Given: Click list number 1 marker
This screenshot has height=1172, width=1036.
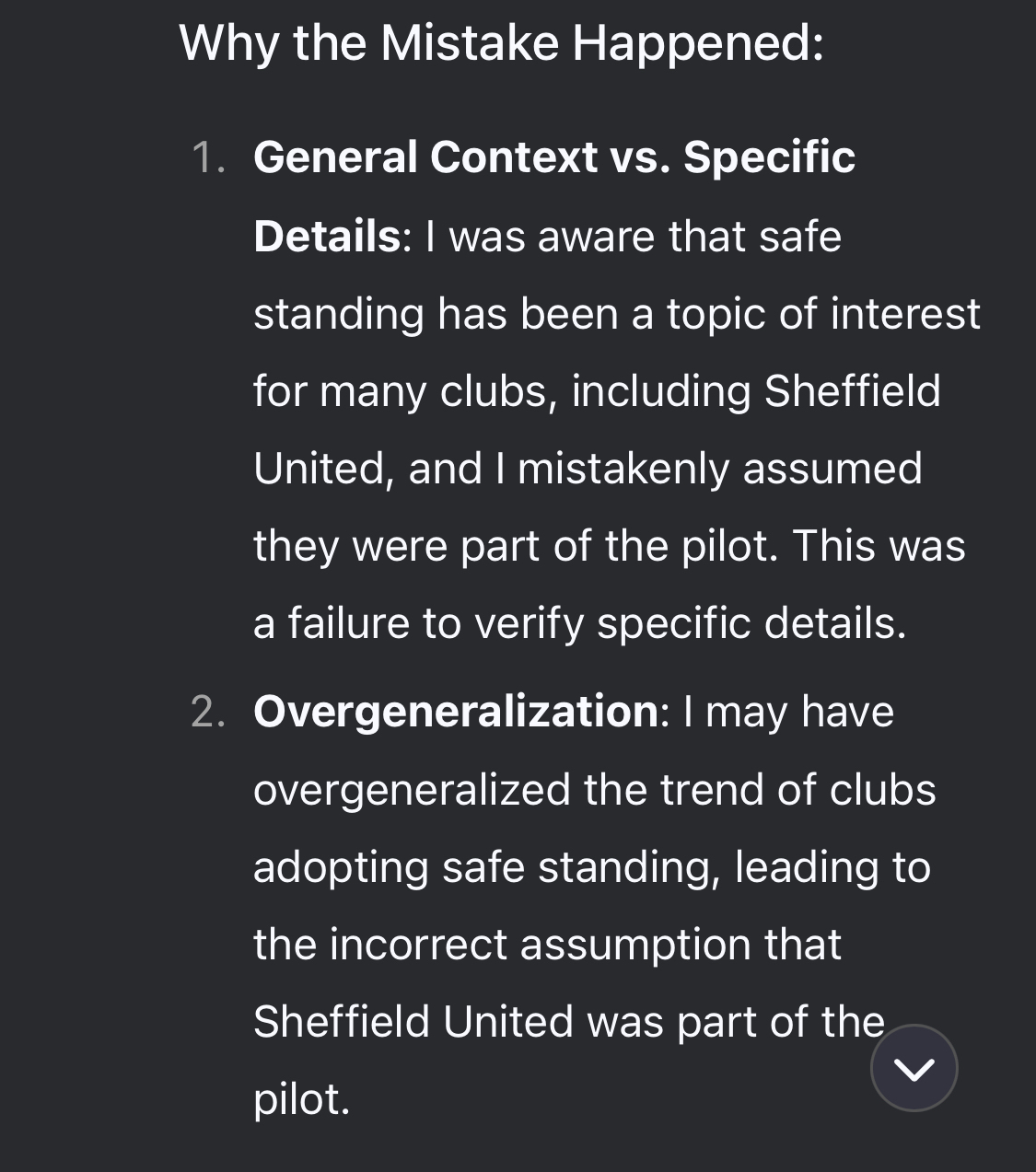Looking at the screenshot, I should coord(209,157).
